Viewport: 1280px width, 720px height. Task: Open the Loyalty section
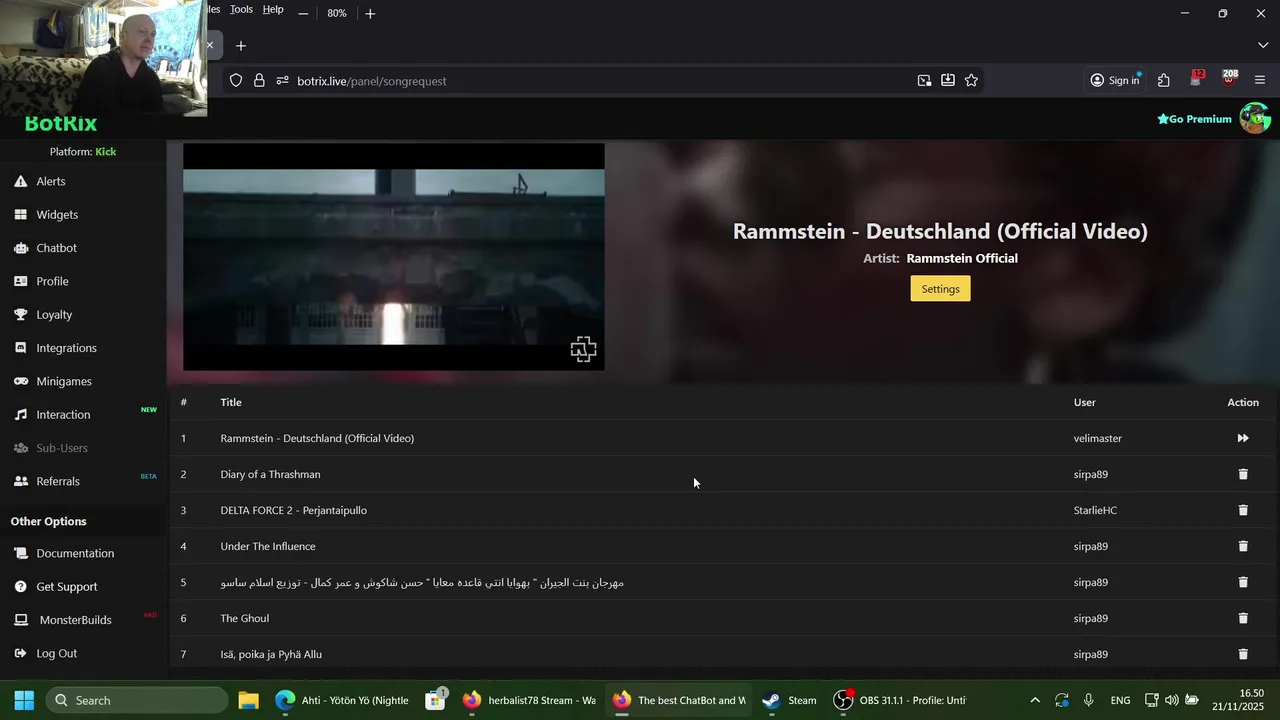coord(54,314)
